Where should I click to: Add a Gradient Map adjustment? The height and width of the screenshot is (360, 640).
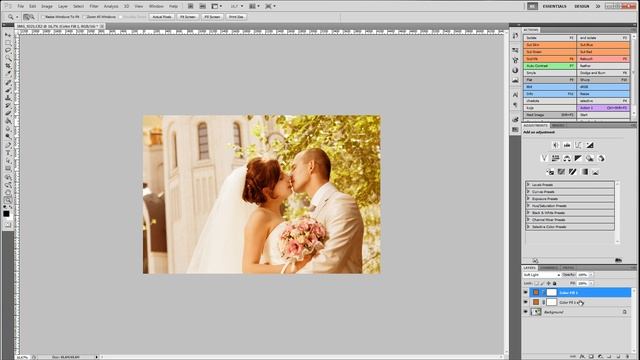pyautogui.click(x=584, y=172)
